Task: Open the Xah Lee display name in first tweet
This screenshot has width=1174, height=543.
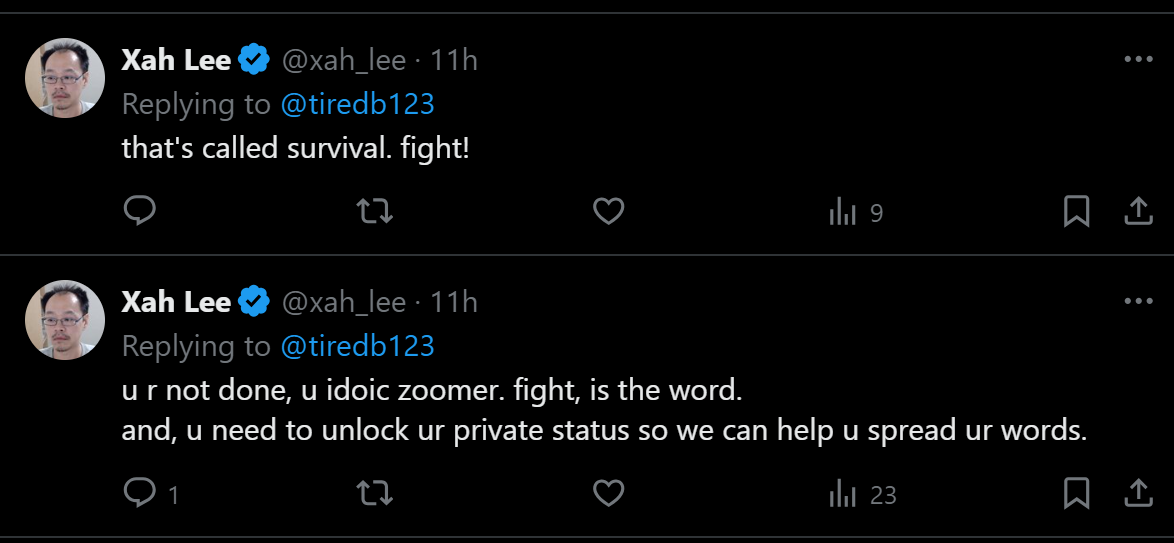Action: [176, 60]
